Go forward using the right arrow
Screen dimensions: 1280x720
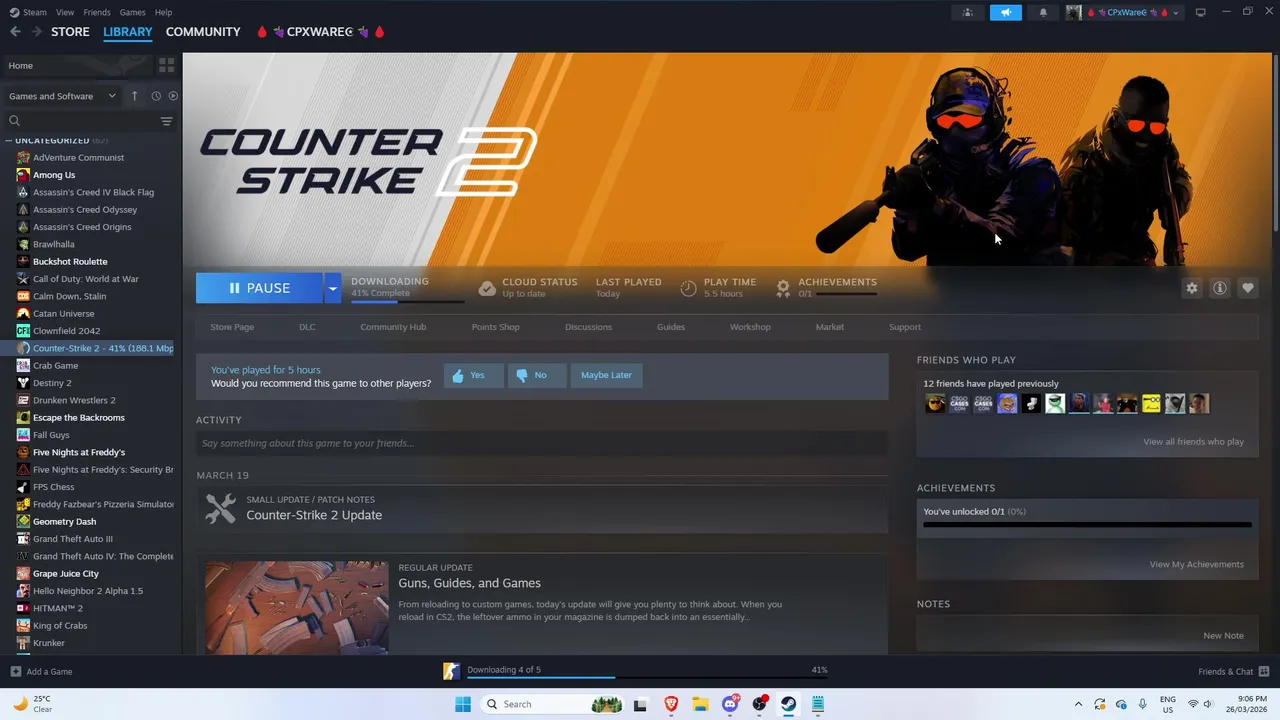(37, 32)
